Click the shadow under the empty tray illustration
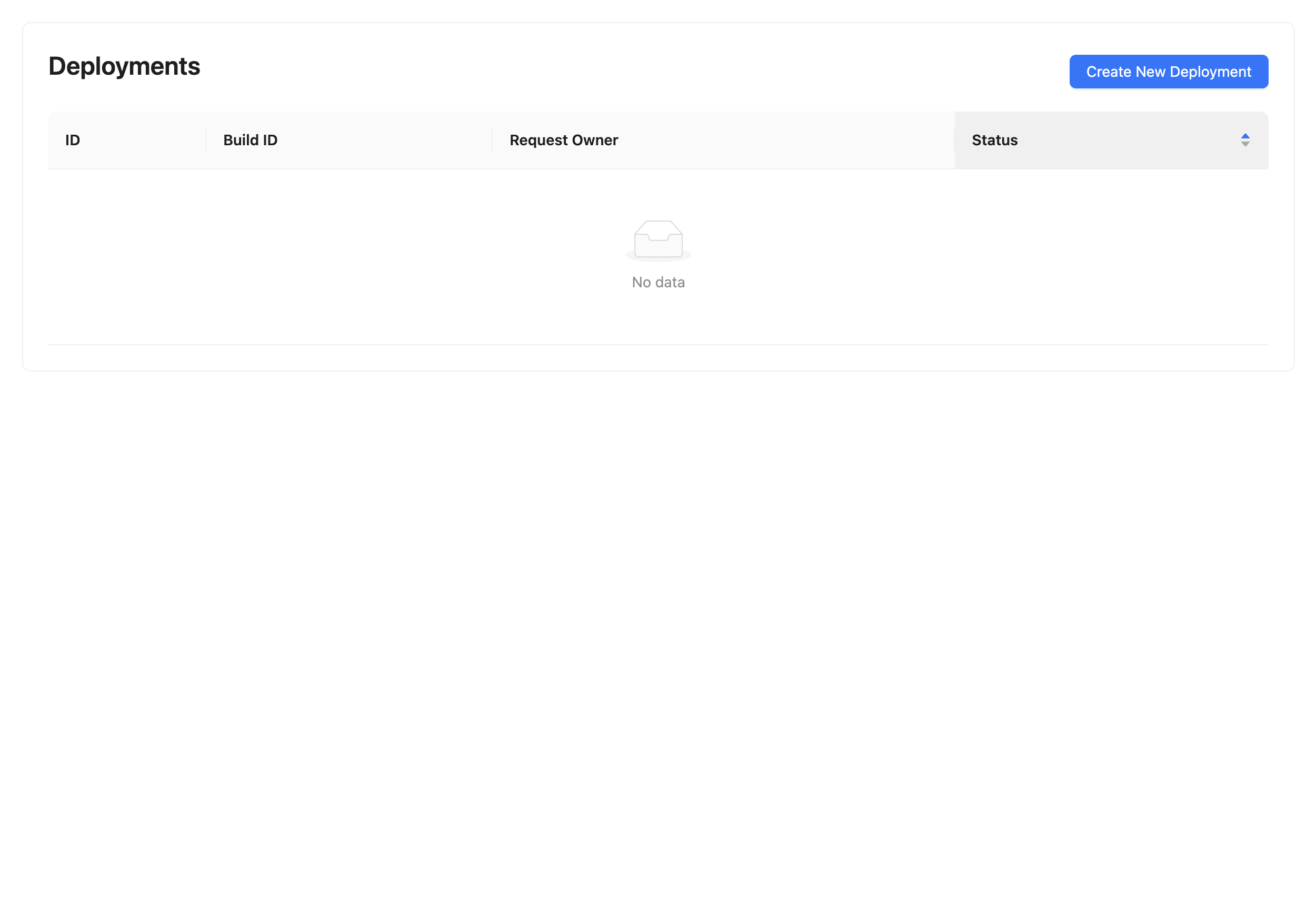The height and width of the screenshot is (922, 1316). pyautogui.click(x=658, y=259)
